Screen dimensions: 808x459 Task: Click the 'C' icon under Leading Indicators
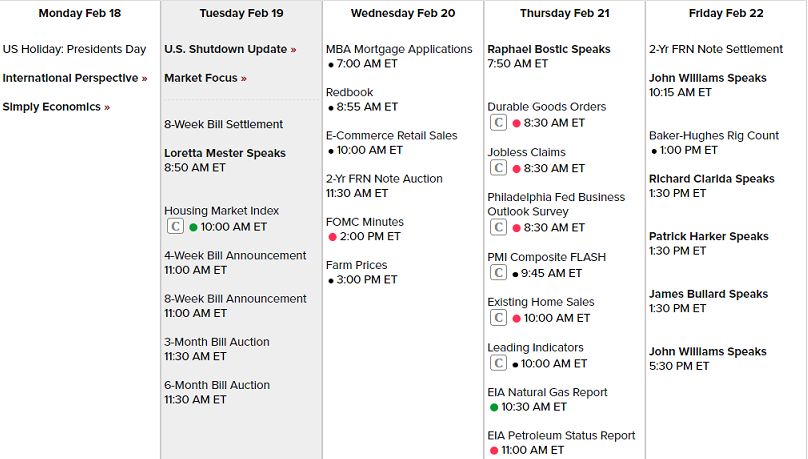click(497, 364)
